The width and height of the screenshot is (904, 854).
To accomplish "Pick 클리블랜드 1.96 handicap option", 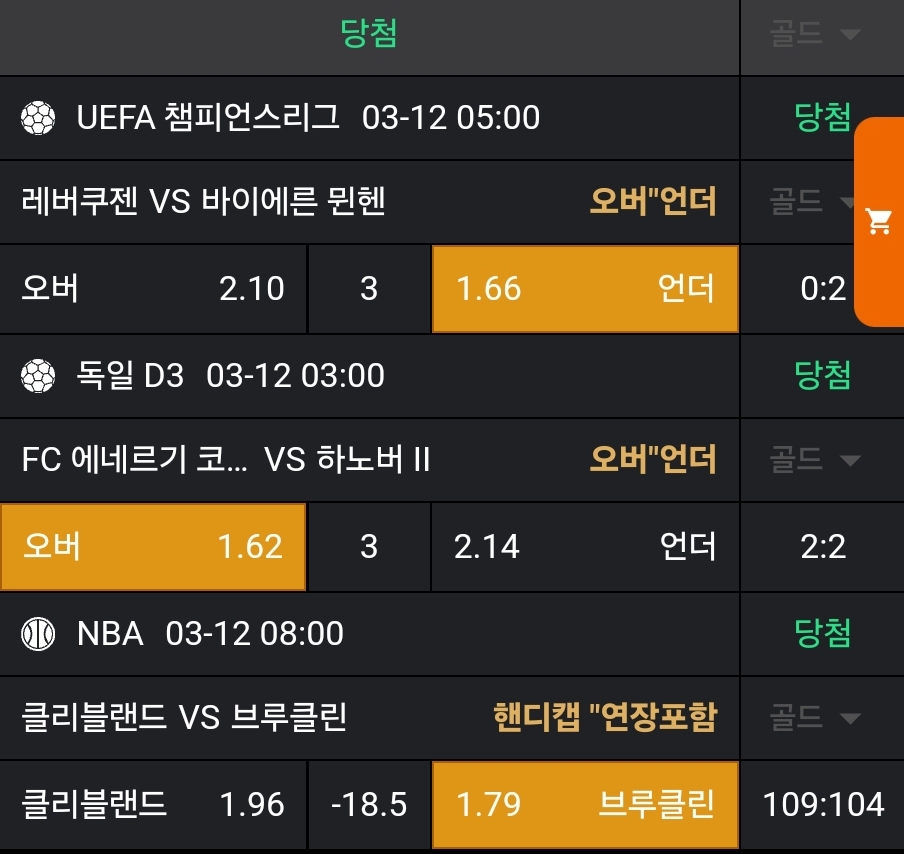I will (x=153, y=805).
